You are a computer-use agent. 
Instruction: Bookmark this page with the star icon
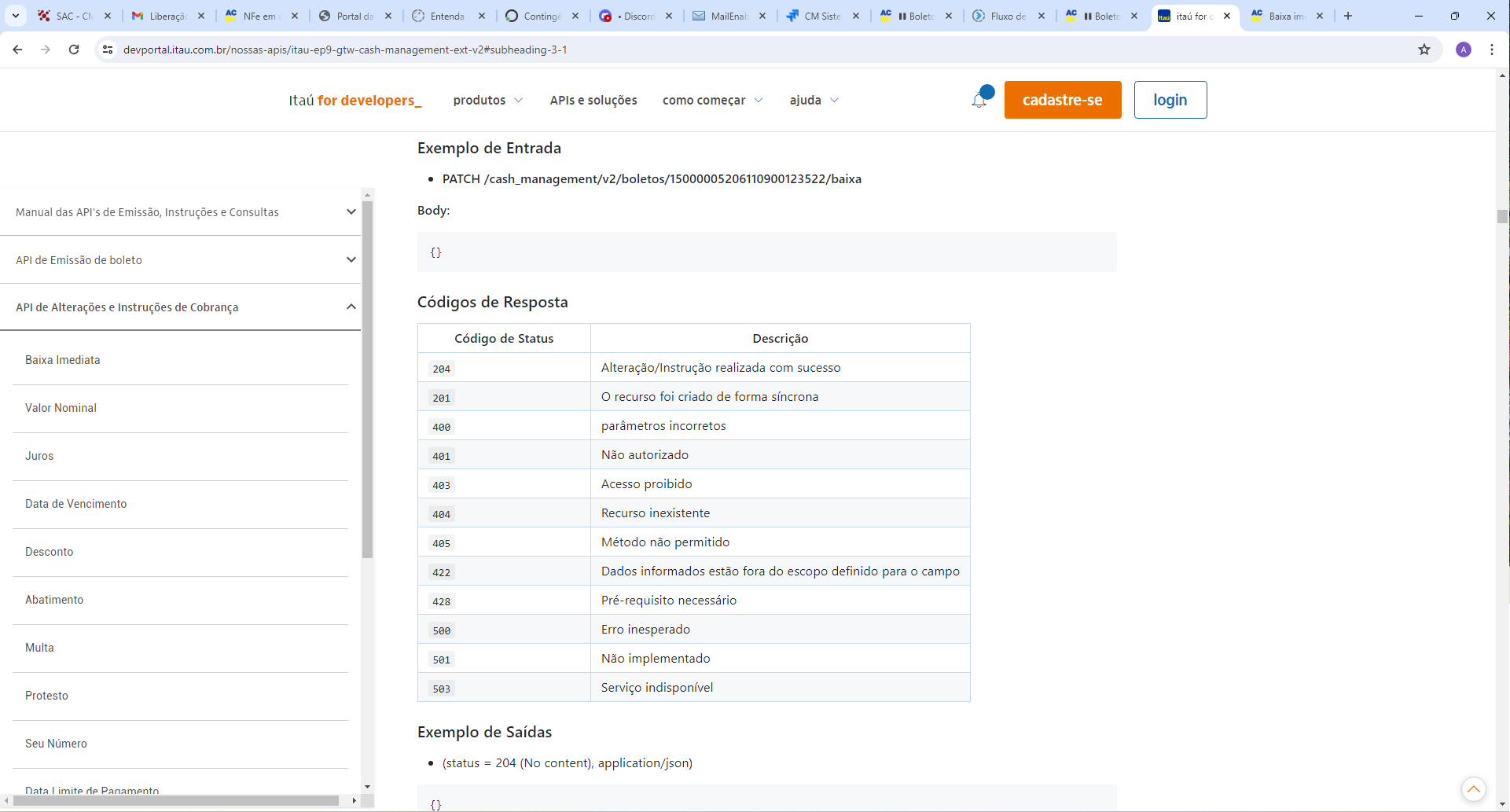pyautogui.click(x=1424, y=50)
